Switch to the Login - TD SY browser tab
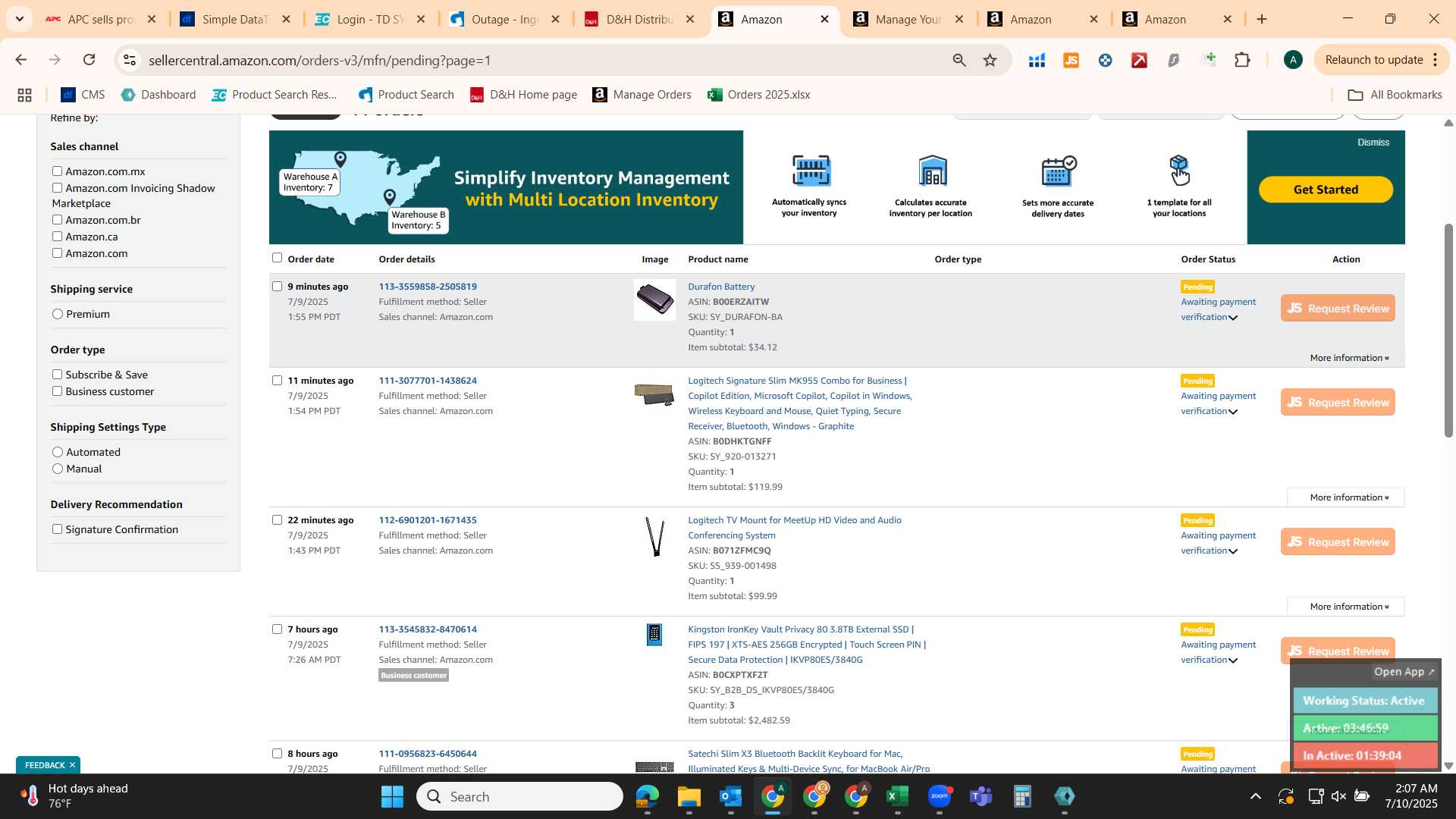1456x819 pixels. coord(369,19)
